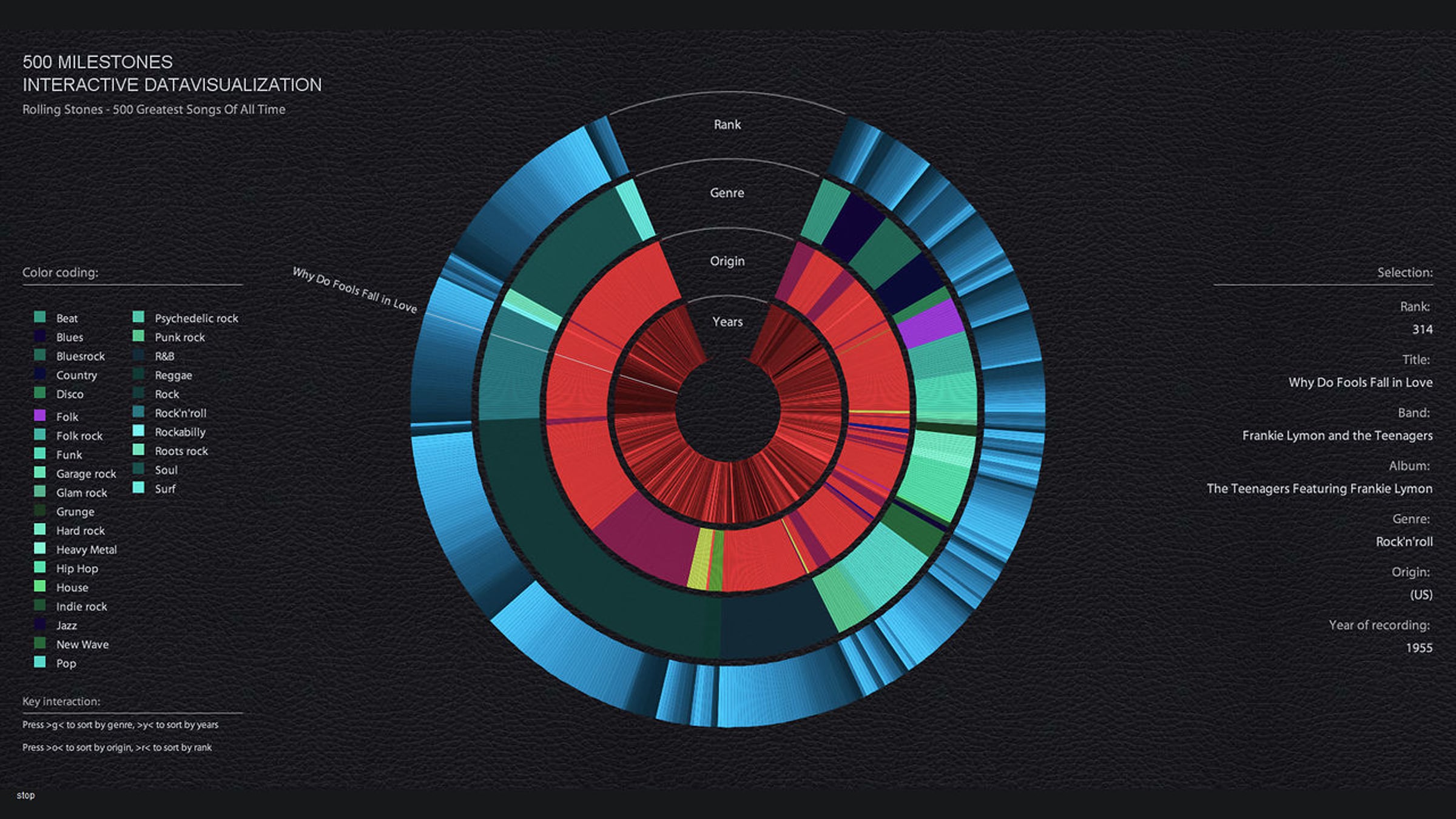1456x819 pixels.
Task: Click the Frankie Lymon and the Teenagers text
Action: 1336,436
